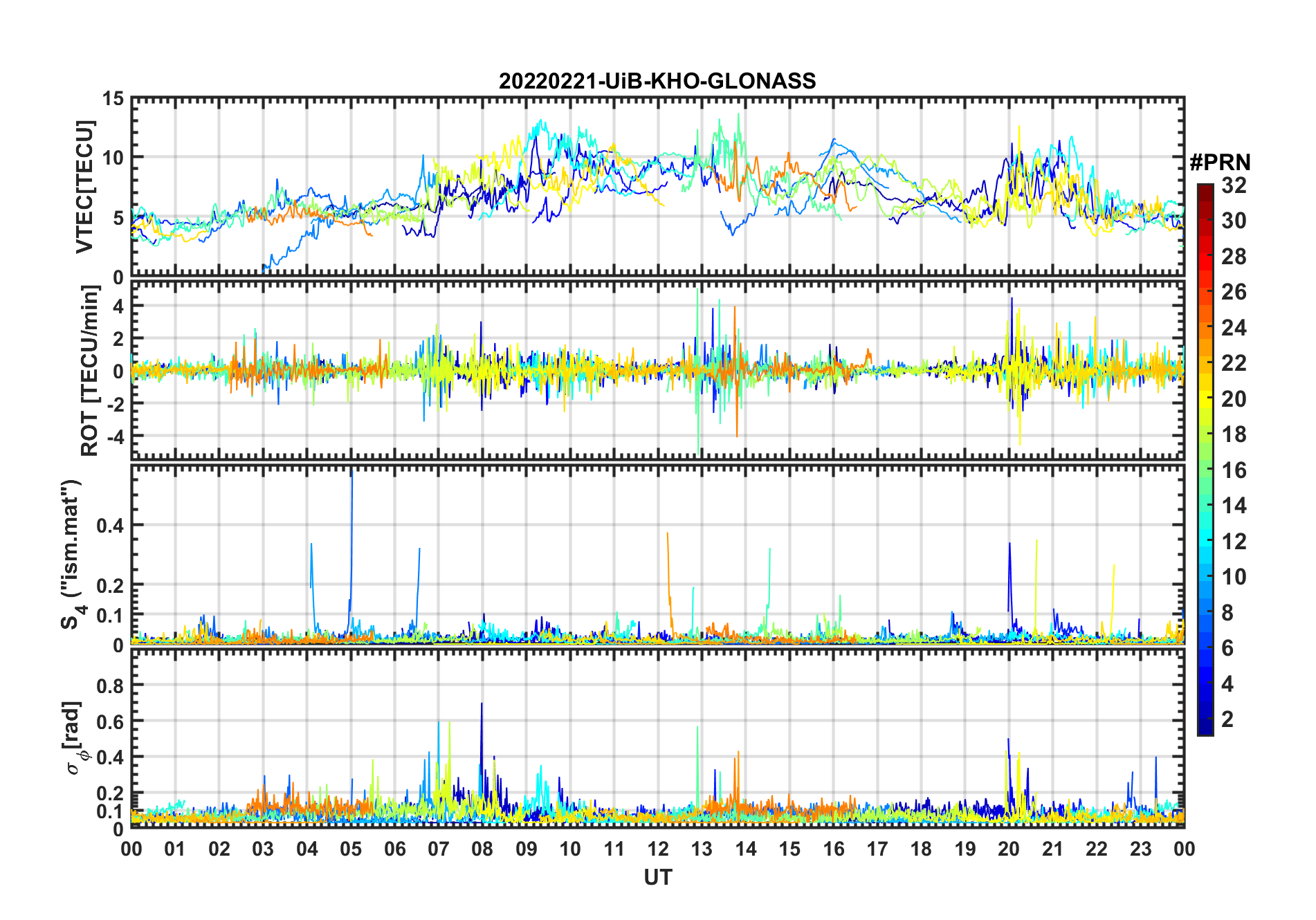1316x920 pixels.
Task: Click colorbar tick label 24
Action: coord(1234,328)
